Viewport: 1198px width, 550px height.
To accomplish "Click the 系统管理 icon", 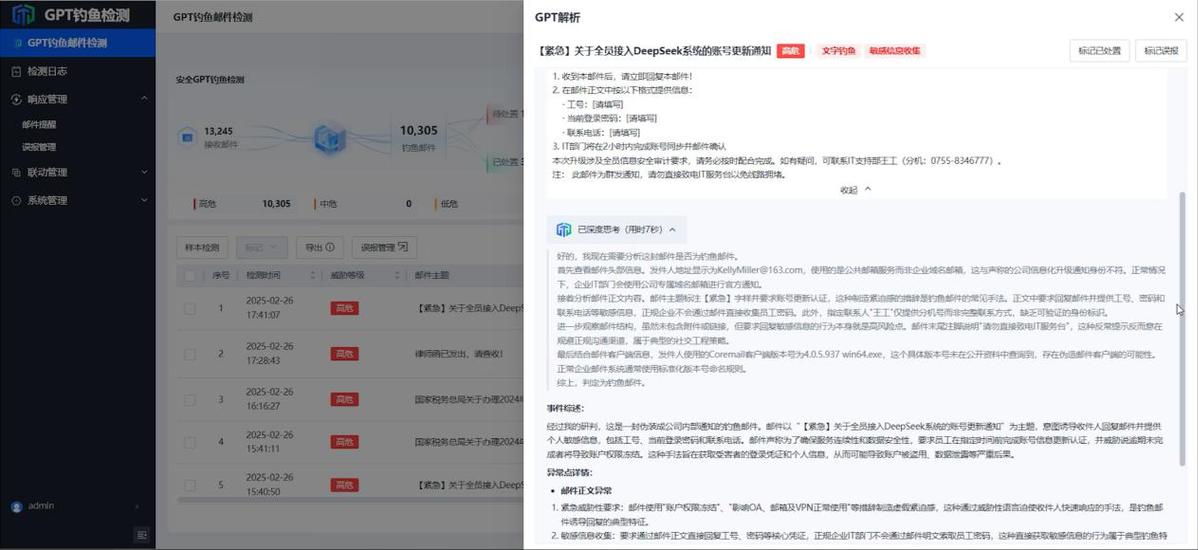I will coord(17,200).
